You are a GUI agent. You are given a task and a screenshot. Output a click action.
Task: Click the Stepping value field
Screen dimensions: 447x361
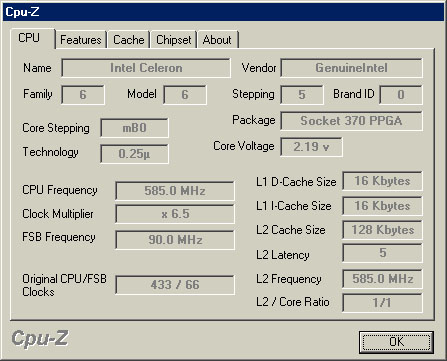(x=302, y=95)
